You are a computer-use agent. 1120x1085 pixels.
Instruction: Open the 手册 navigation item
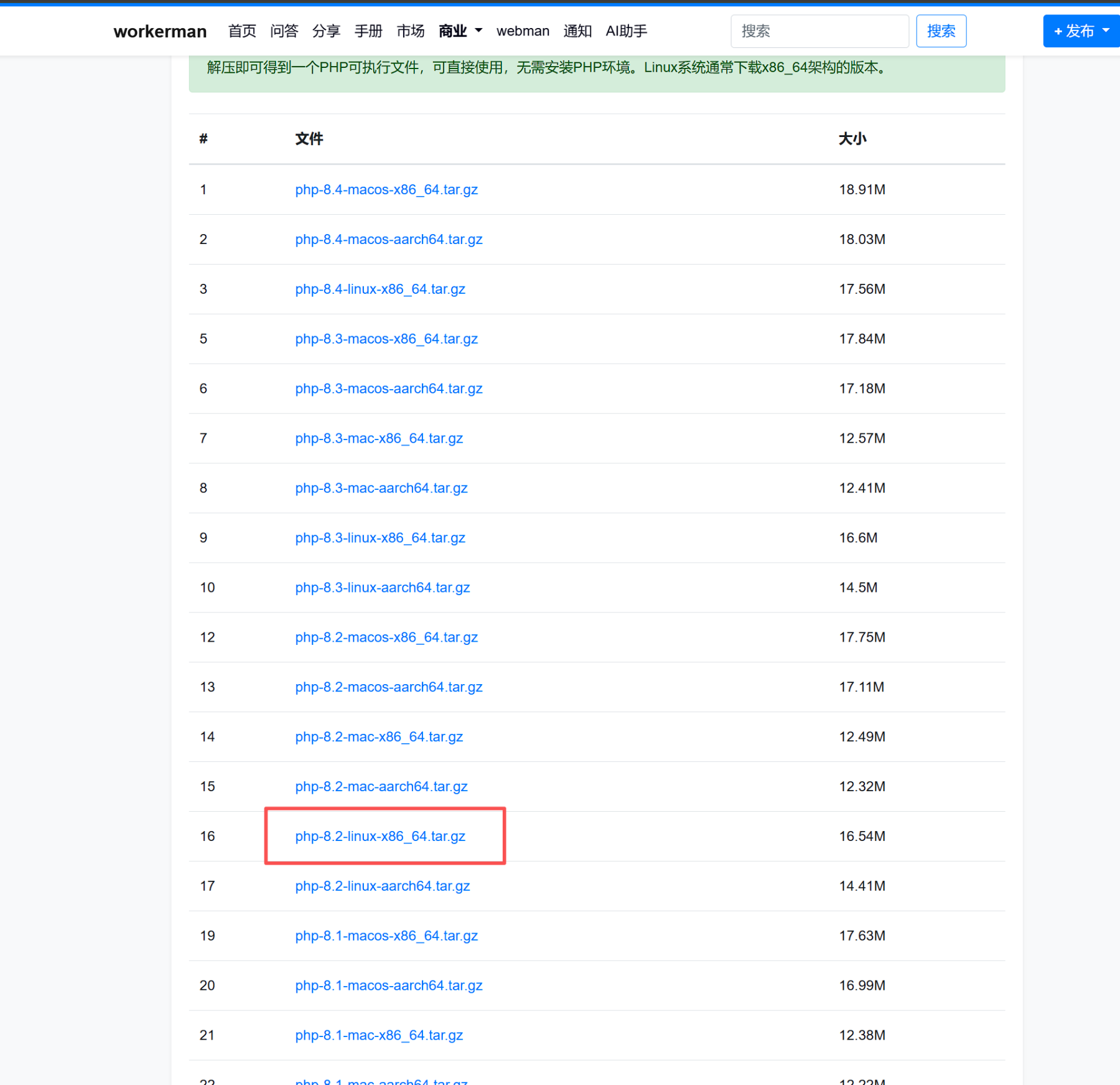[x=368, y=31]
